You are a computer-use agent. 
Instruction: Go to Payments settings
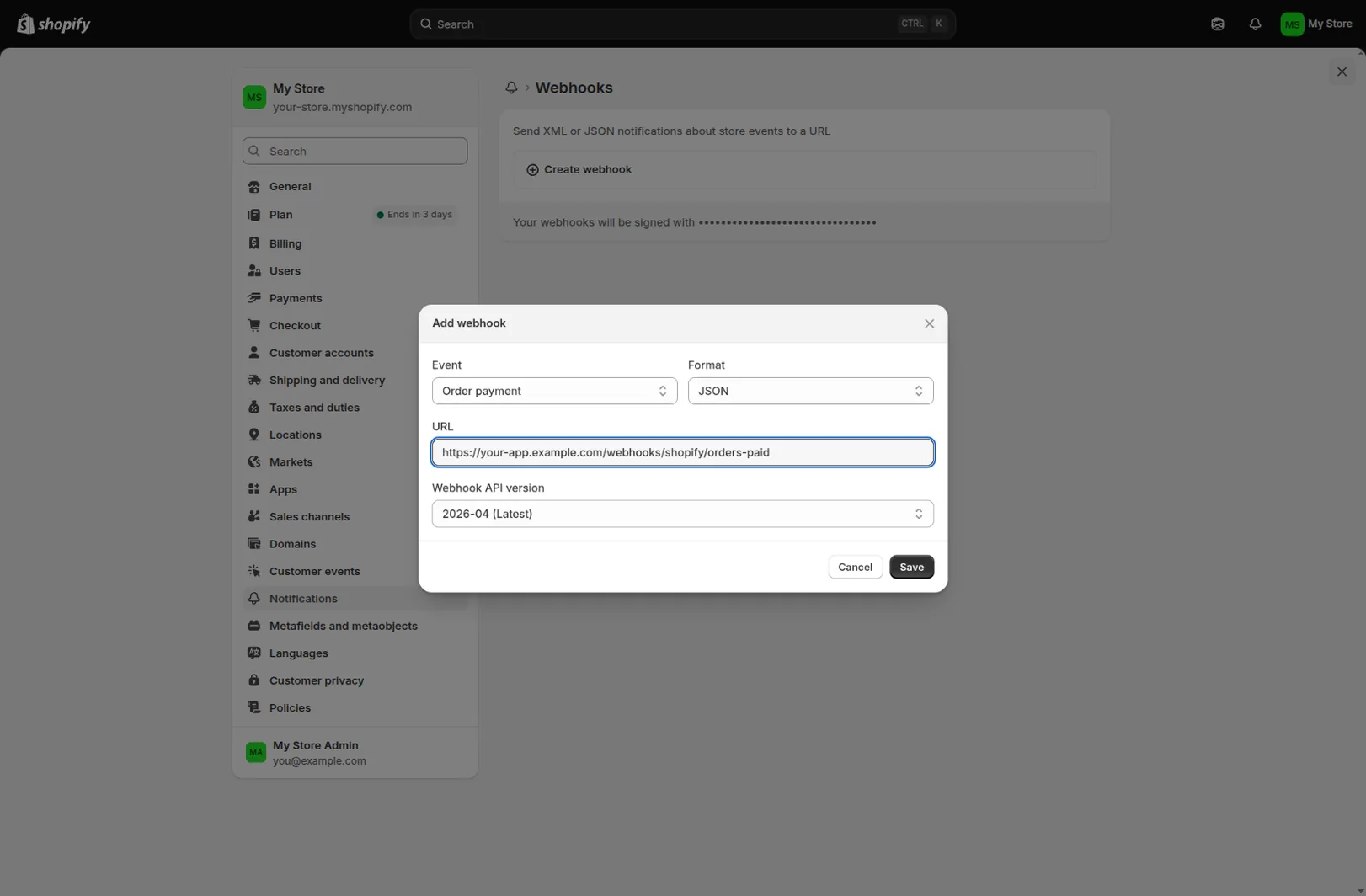click(x=355, y=298)
